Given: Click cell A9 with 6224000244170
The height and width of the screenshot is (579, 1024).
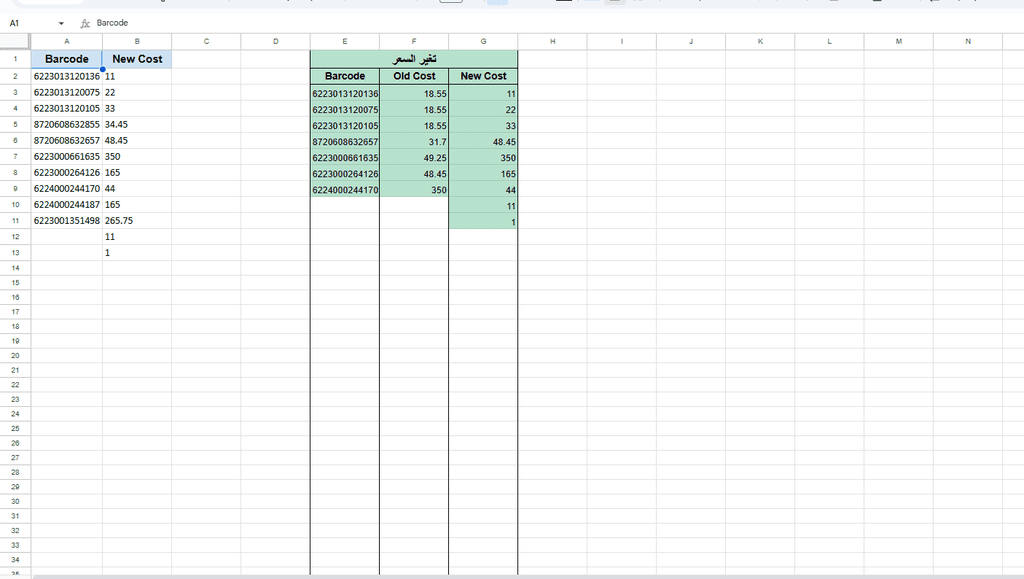Looking at the screenshot, I should pos(67,189).
